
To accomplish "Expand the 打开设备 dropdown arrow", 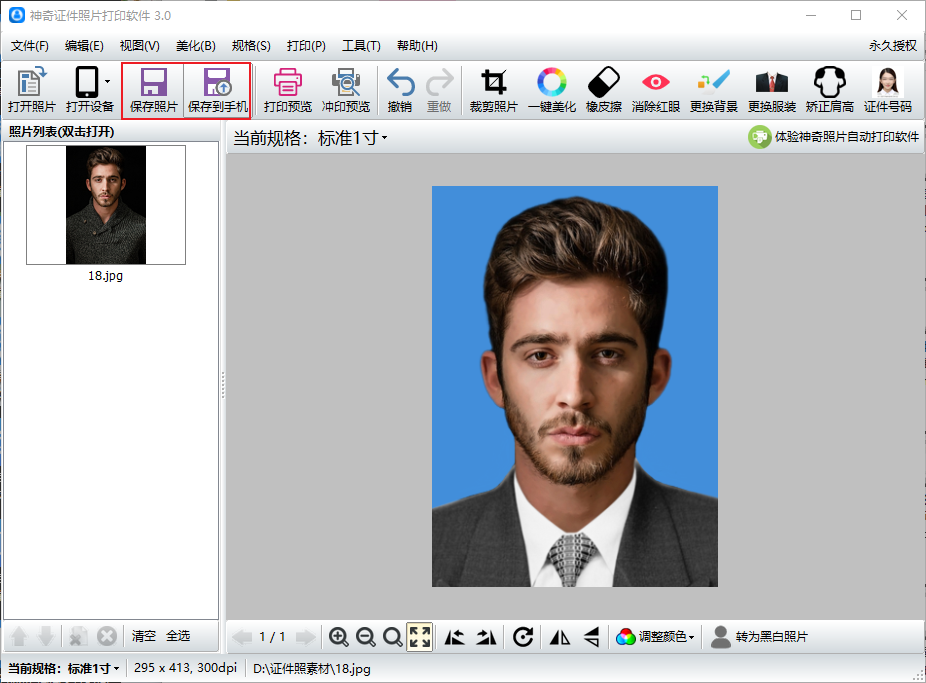I will [x=107, y=81].
